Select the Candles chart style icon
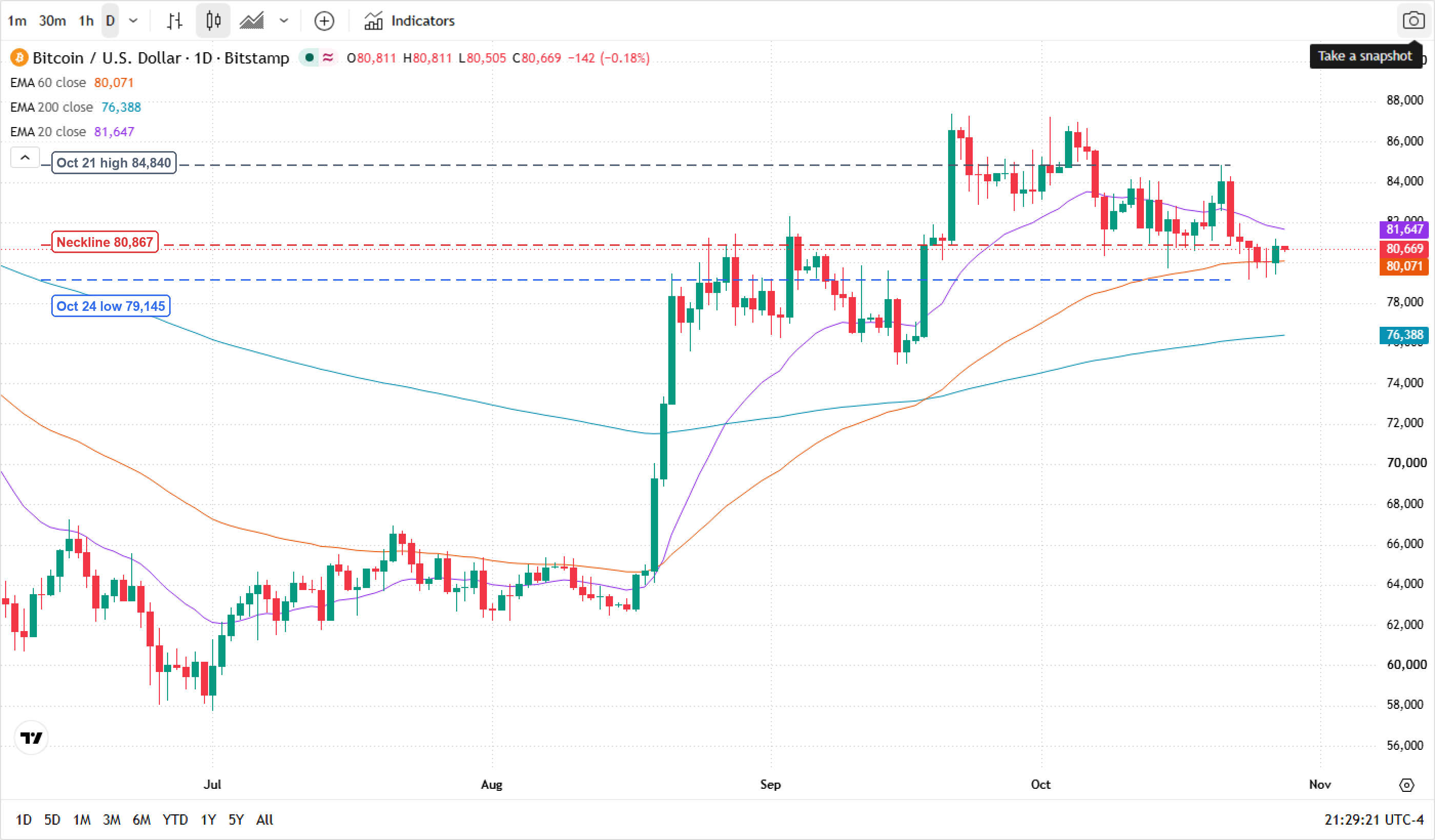 (x=213, y=21)
